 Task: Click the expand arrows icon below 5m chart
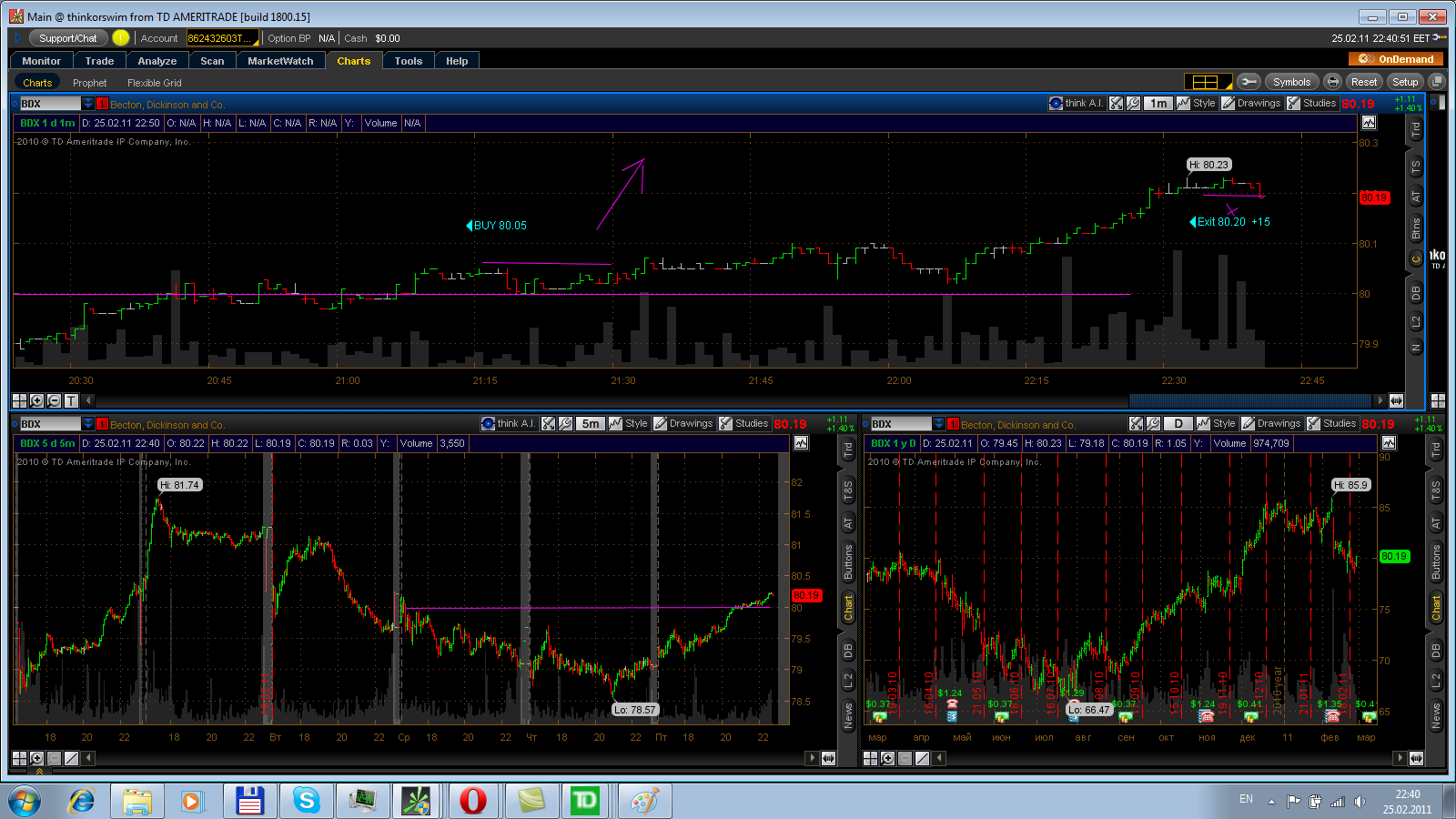click(828, 758)
